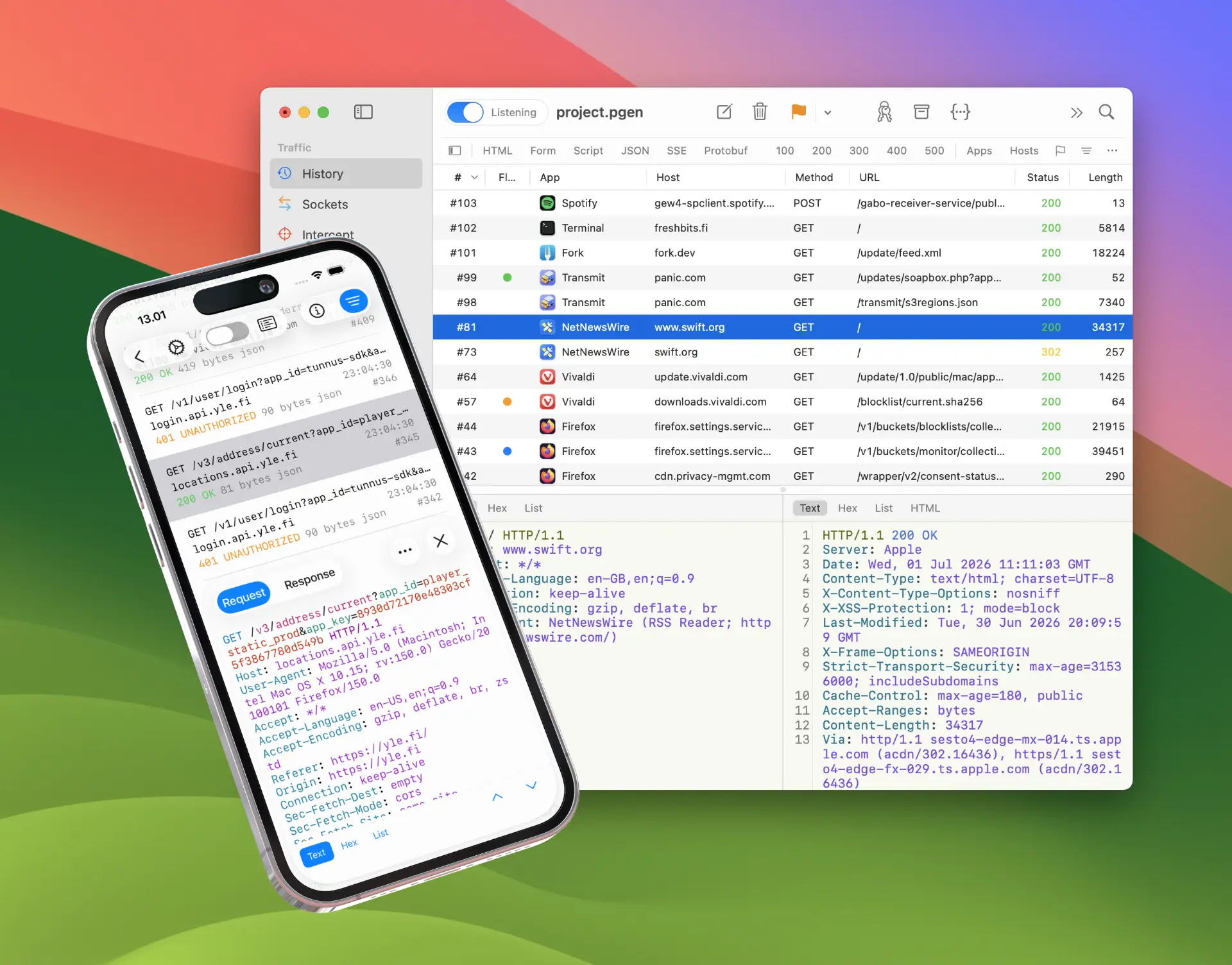Tap the Response tab on phone
The width and height of the screenshot is (1232, 965).
[x=309, y=578]
